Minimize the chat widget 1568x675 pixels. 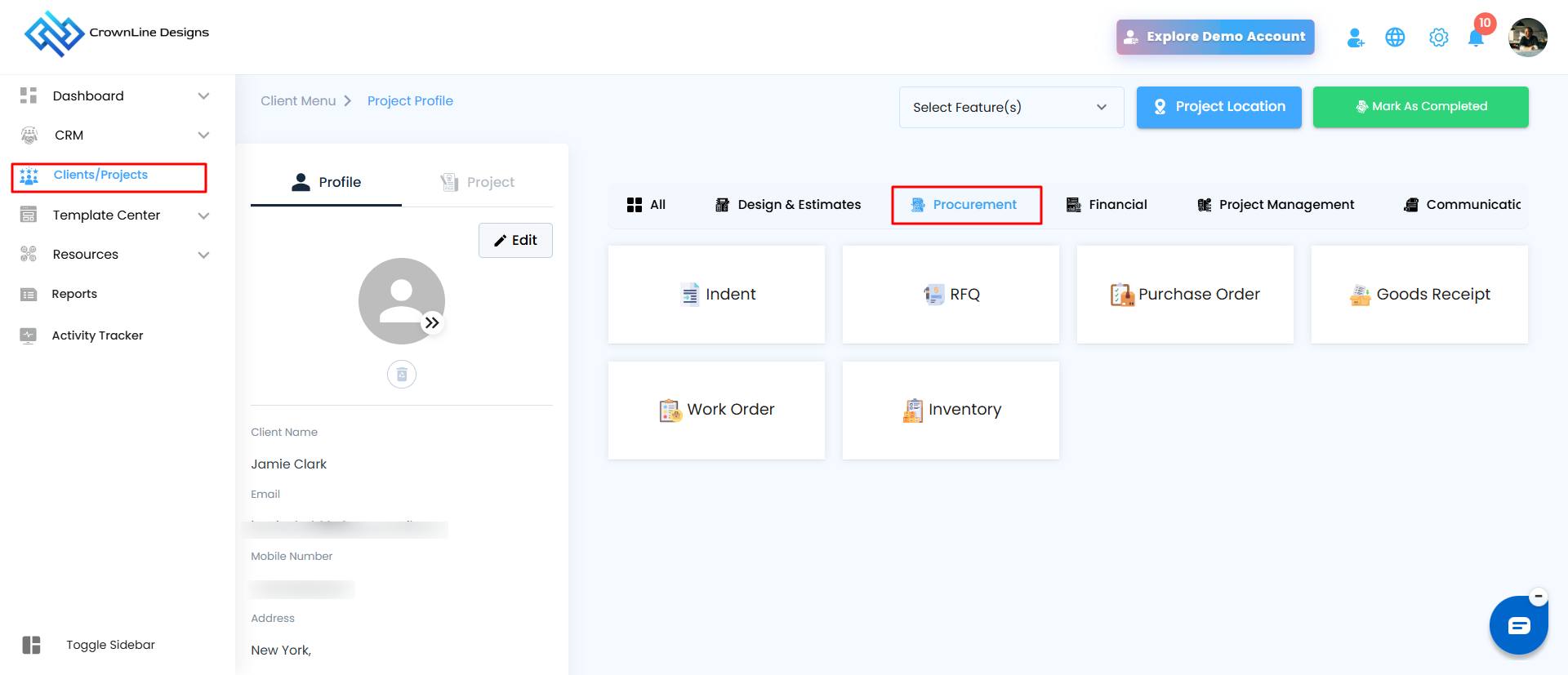(x=1539, y=597)
